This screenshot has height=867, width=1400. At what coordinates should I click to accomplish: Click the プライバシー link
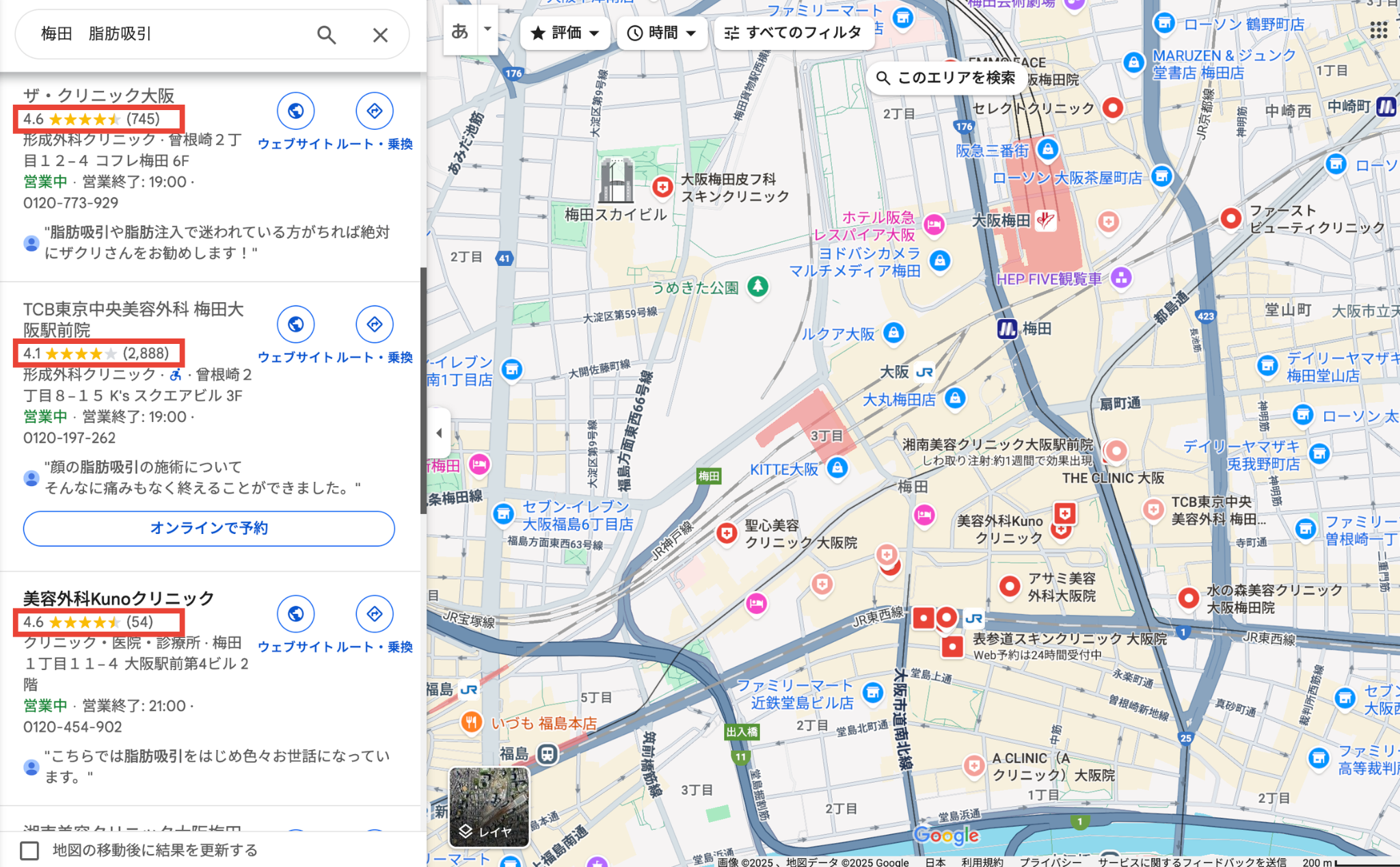1051,862
